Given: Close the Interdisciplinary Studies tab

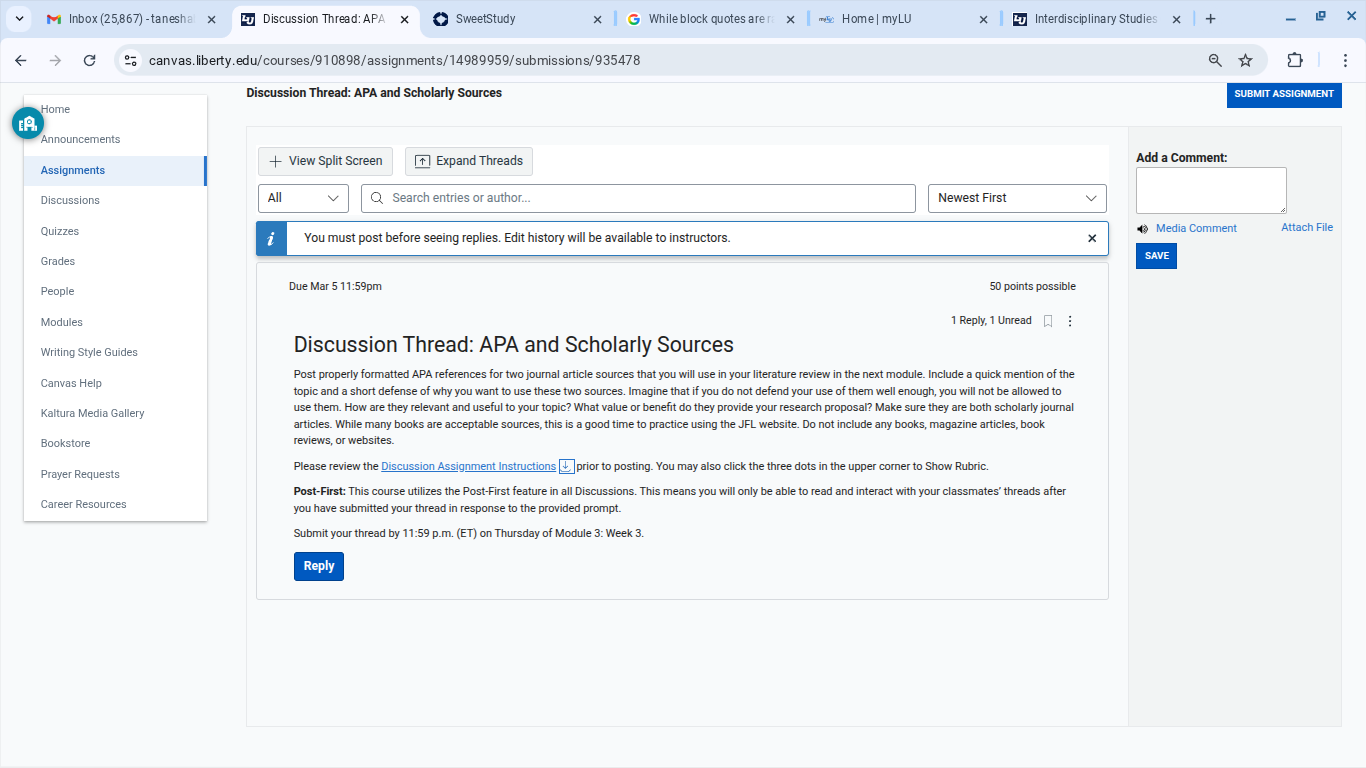Looking at the screenshot, I should pyautogui.click(x=1176, y=19).
